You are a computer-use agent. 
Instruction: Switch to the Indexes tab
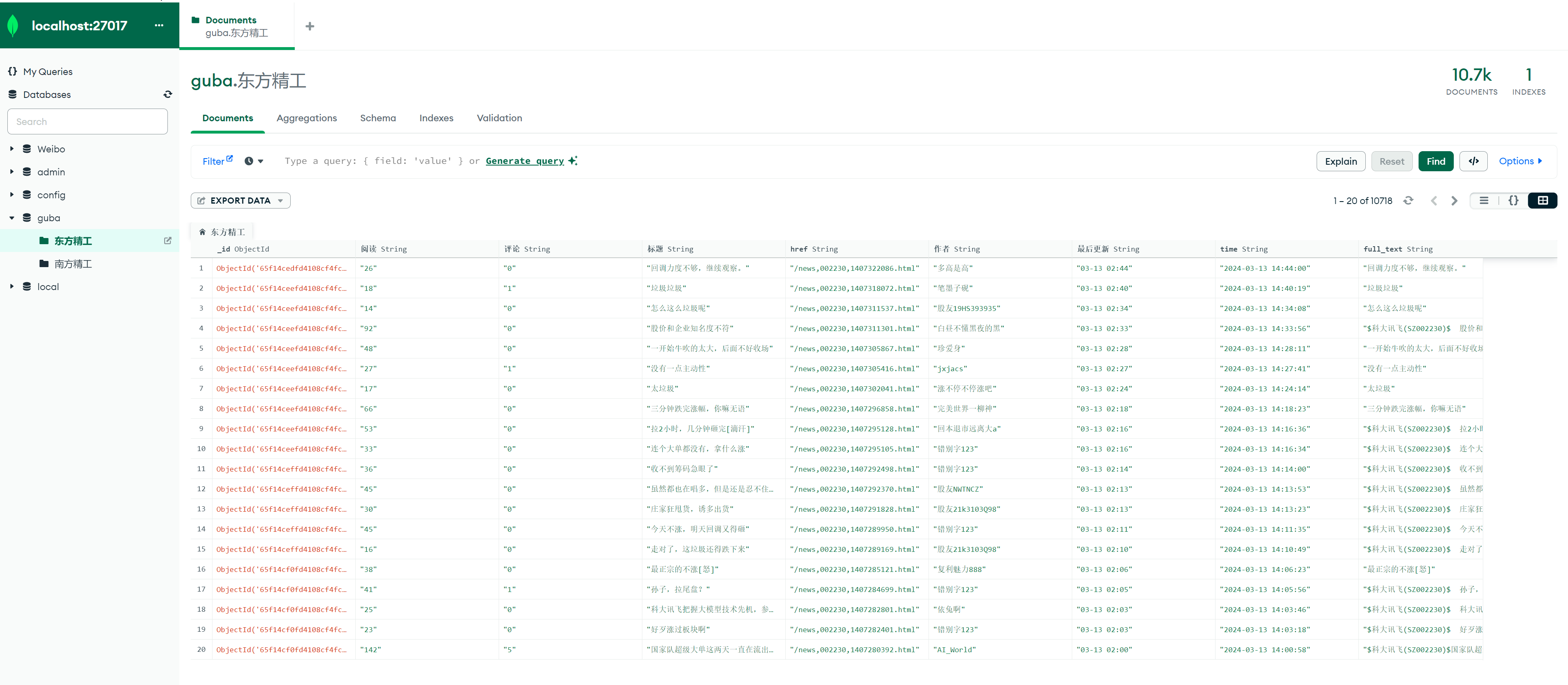point(436,118)
